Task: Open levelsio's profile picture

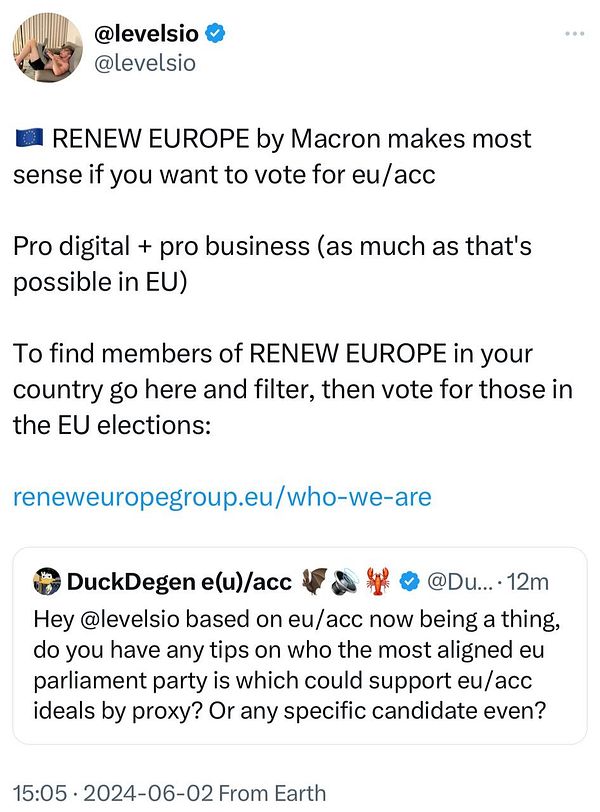Action: (x=47, y=47)
